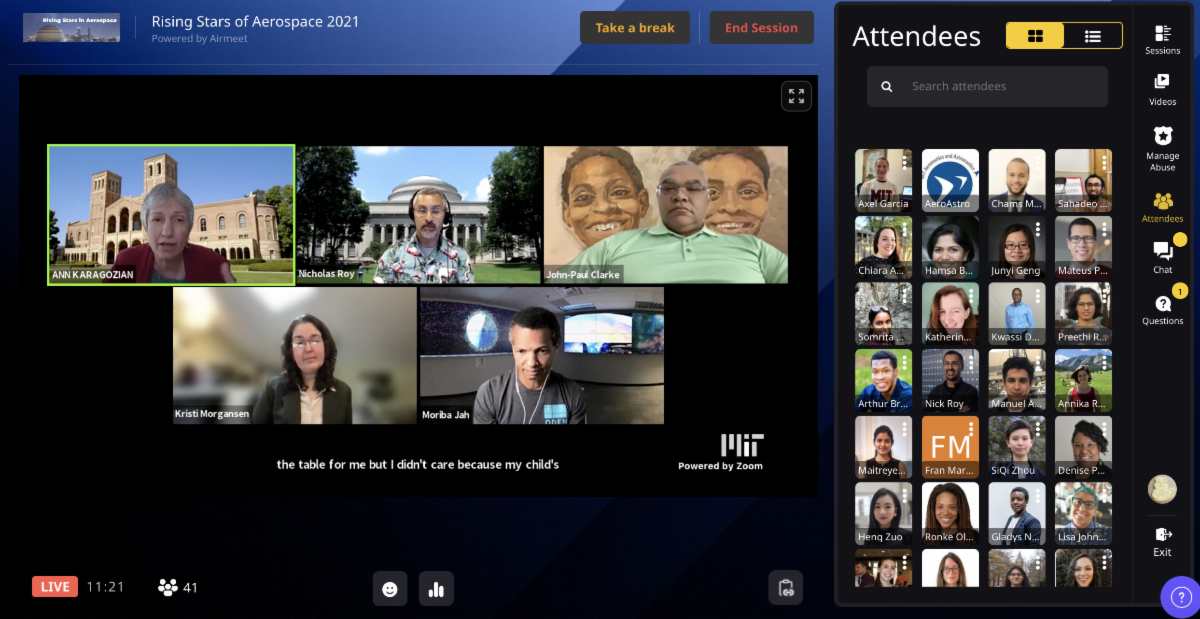Open three-dot menu on Denise P card
The width and height of the screenshot is (1200, 619).
(1103, 429)
